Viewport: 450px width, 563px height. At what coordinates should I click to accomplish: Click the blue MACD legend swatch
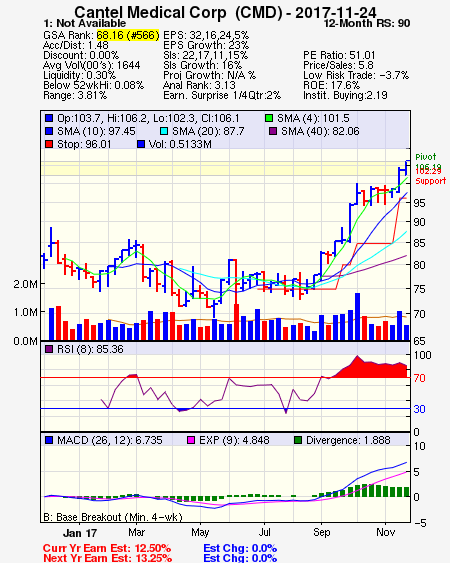49,440
